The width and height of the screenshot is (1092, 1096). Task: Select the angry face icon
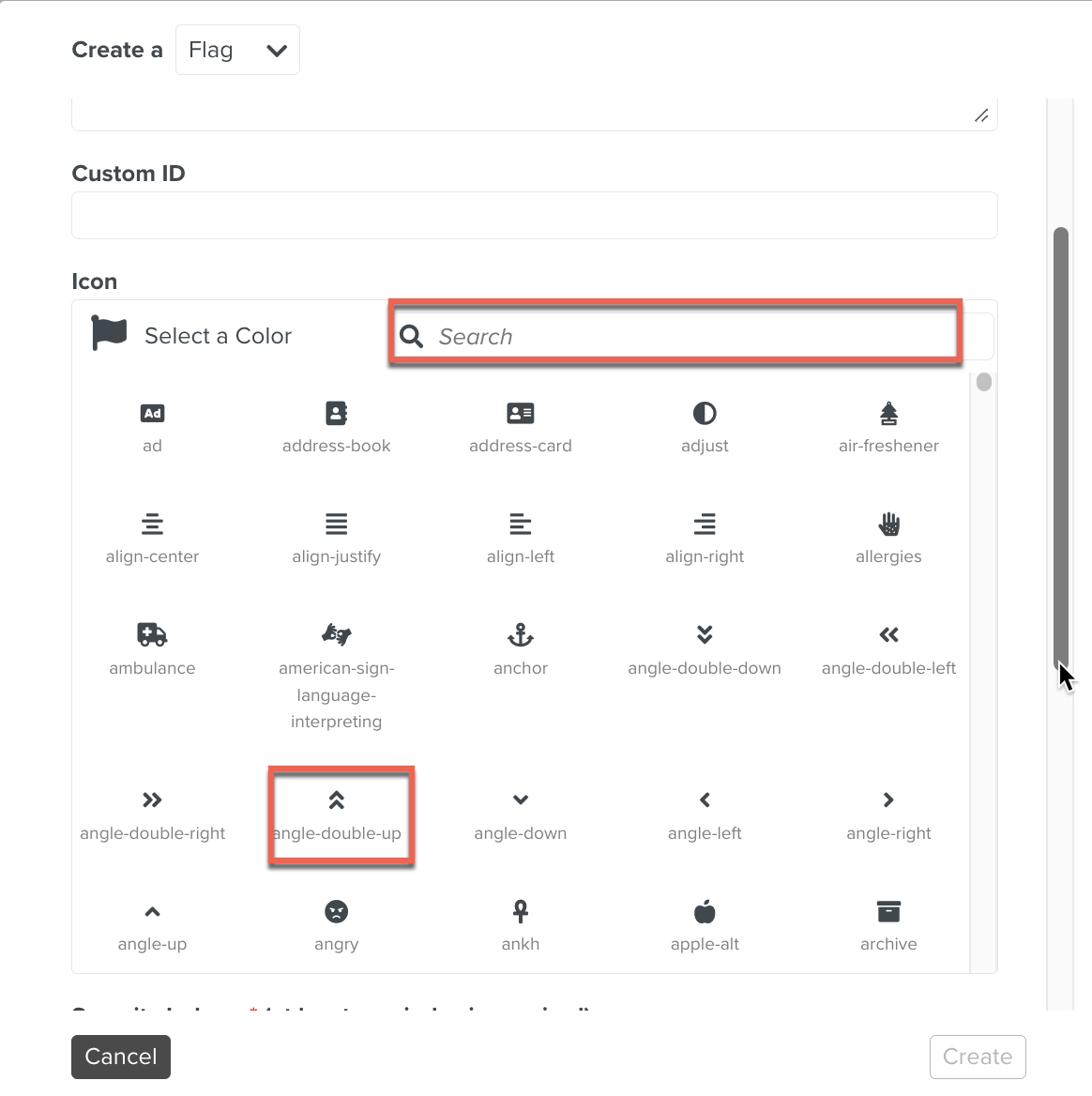[336, 911]
